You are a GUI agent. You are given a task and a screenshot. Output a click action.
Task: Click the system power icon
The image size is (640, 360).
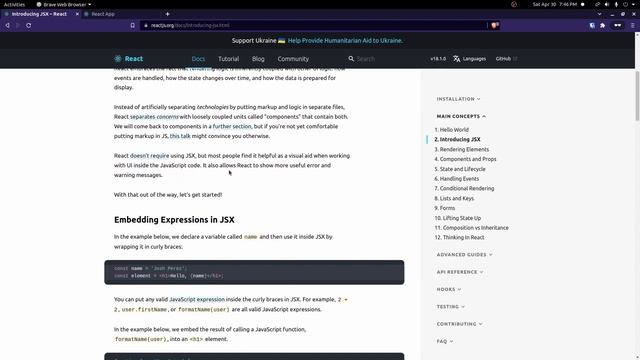coord(625,4)
